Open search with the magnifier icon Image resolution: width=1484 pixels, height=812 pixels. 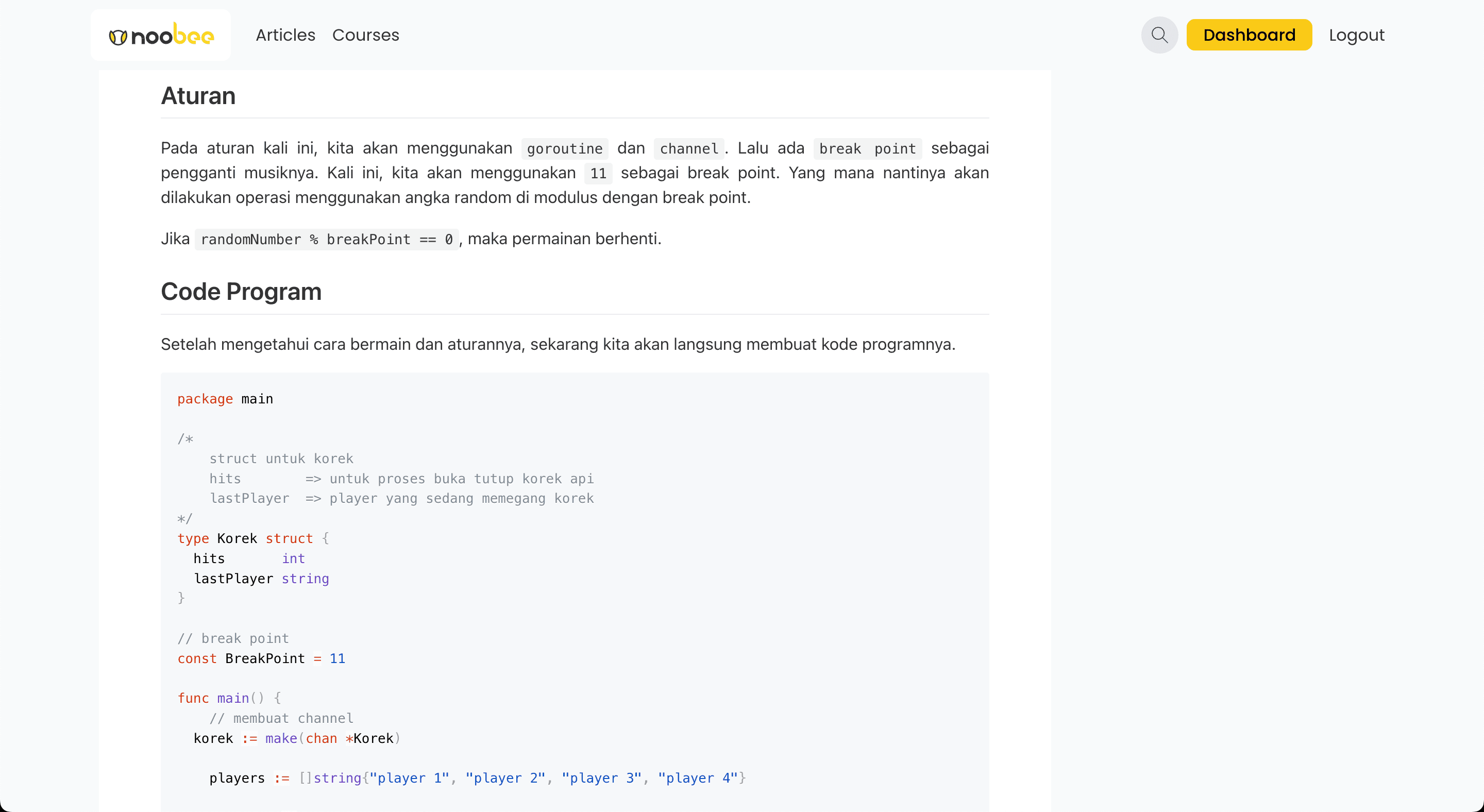1159,35
